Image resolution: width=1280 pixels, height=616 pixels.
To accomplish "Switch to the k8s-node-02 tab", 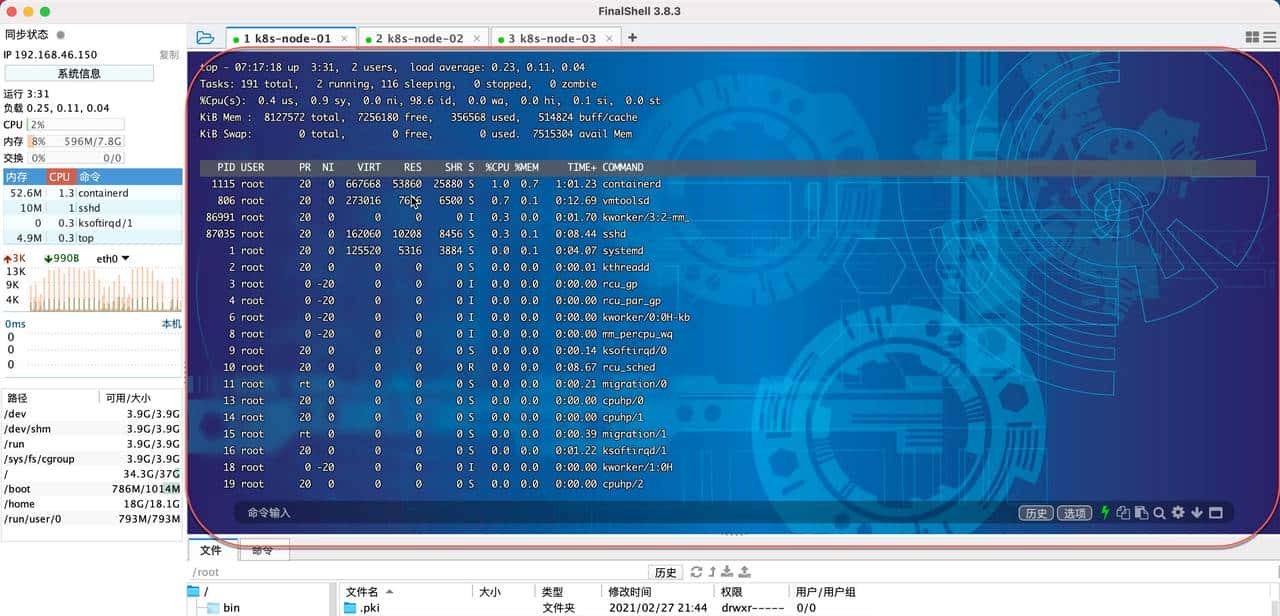I will click(x=422, y=36).
